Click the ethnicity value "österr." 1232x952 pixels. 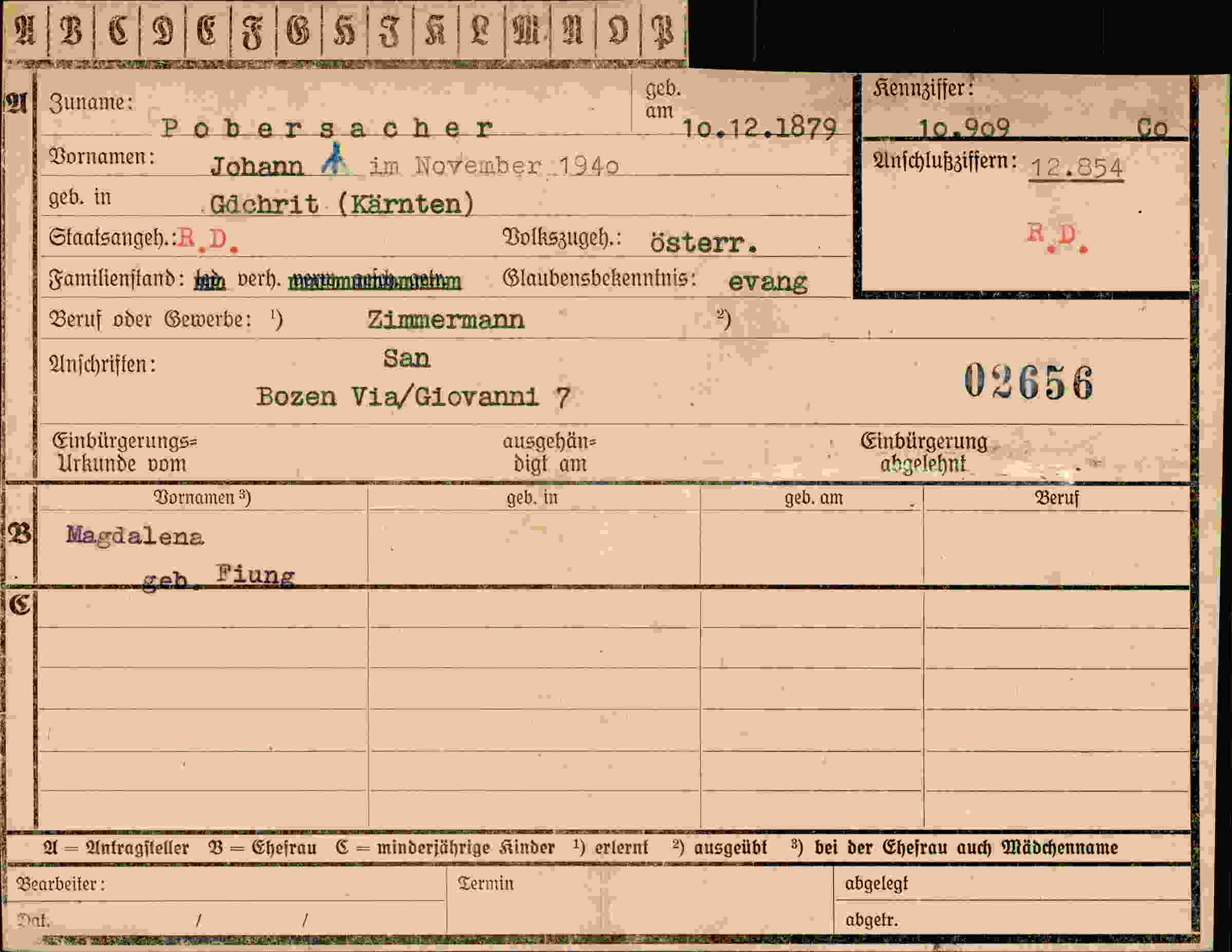point(703,243)
